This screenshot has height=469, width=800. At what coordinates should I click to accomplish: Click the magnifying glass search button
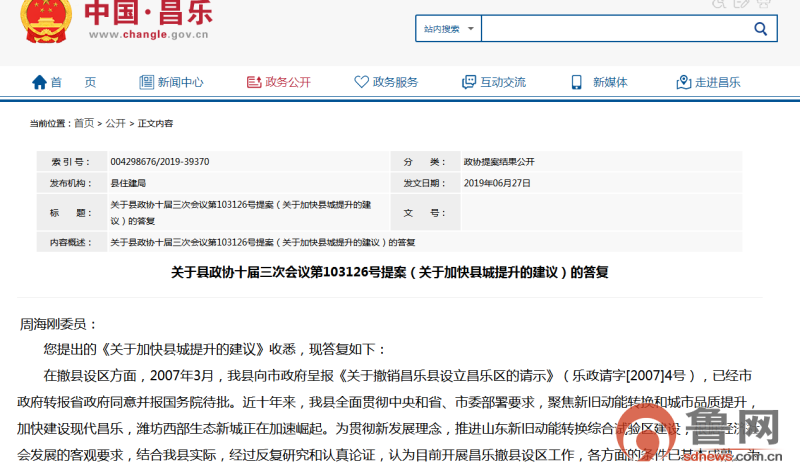pyautogui.click(x=760, y=29)
